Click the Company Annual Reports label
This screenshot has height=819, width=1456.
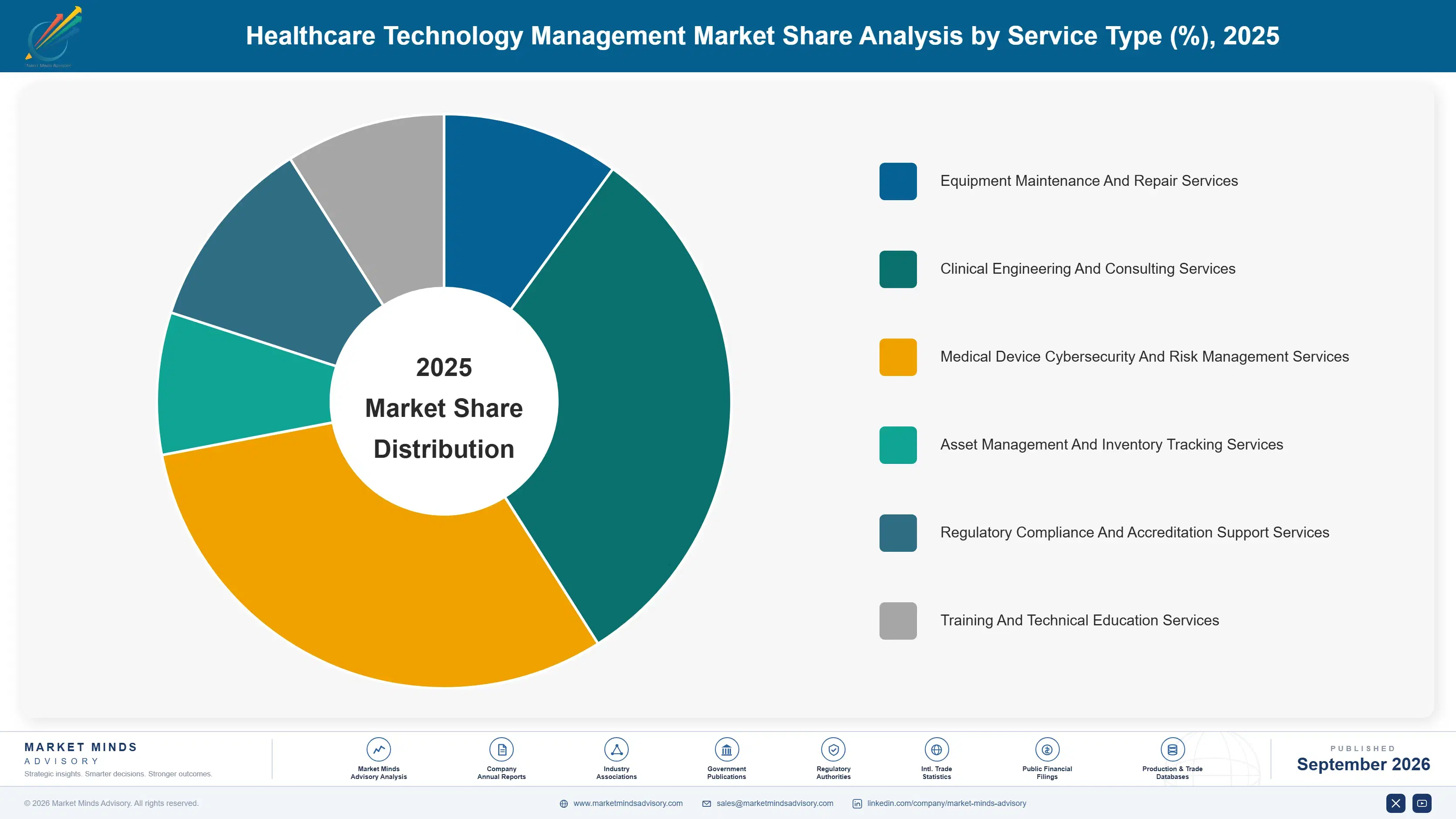coord(501,773)
